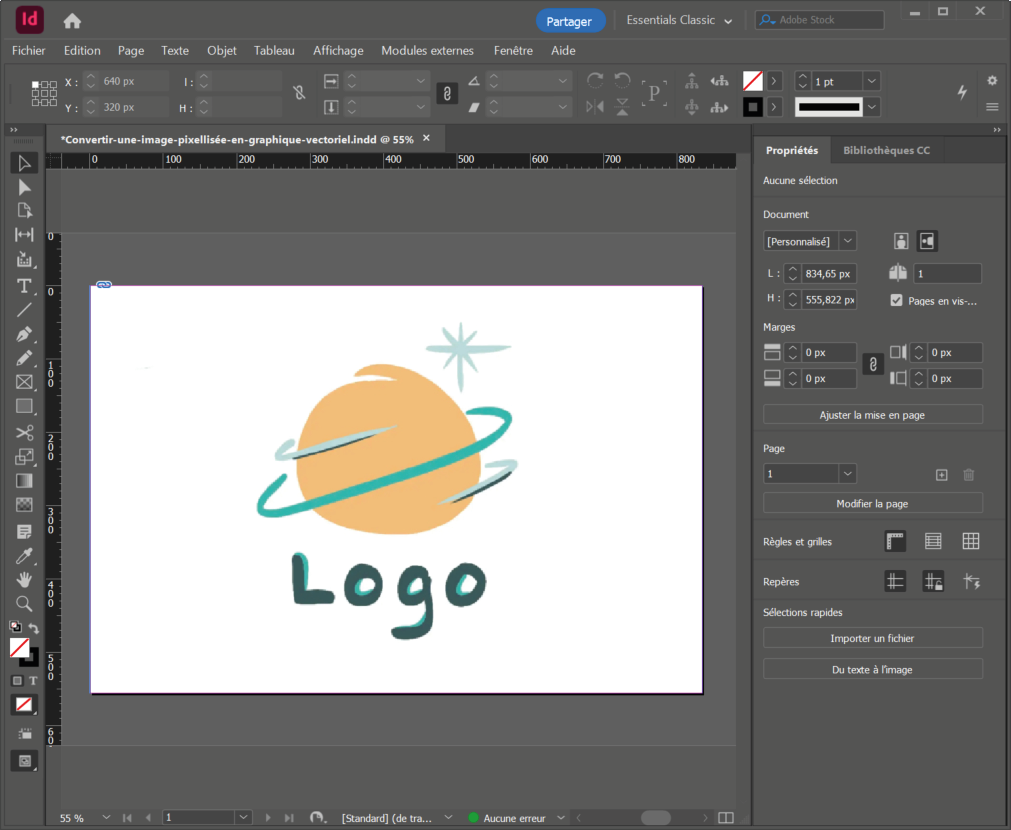
Task: Select the Direct Selection tool
Action: 25,187
